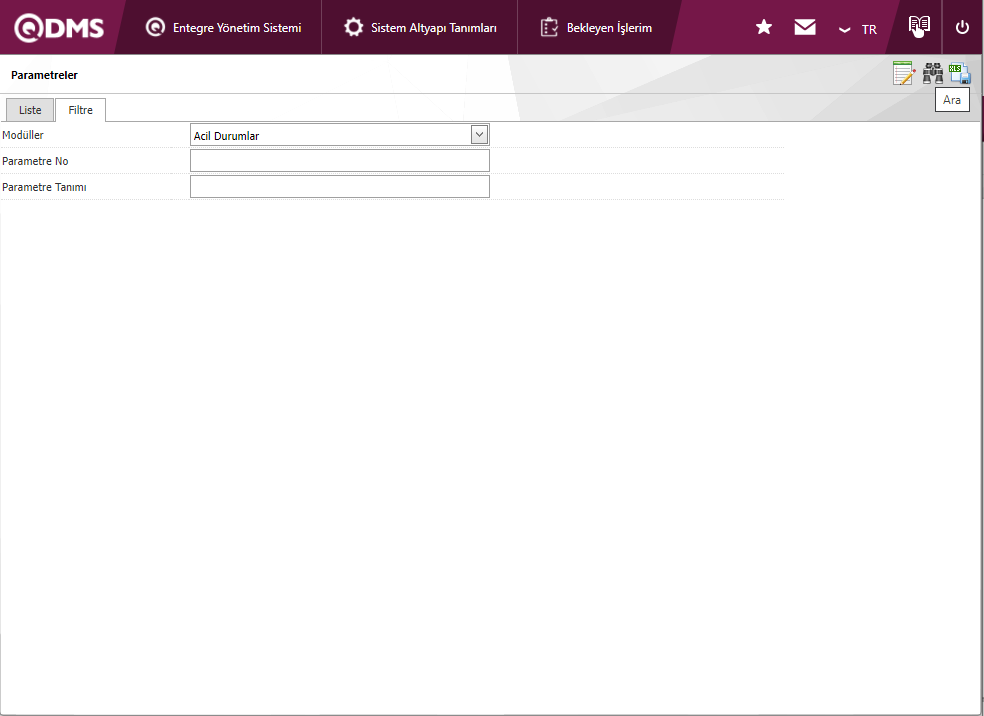
Task: Open the Modüller dropdown arrow
Action: (479, 135)
